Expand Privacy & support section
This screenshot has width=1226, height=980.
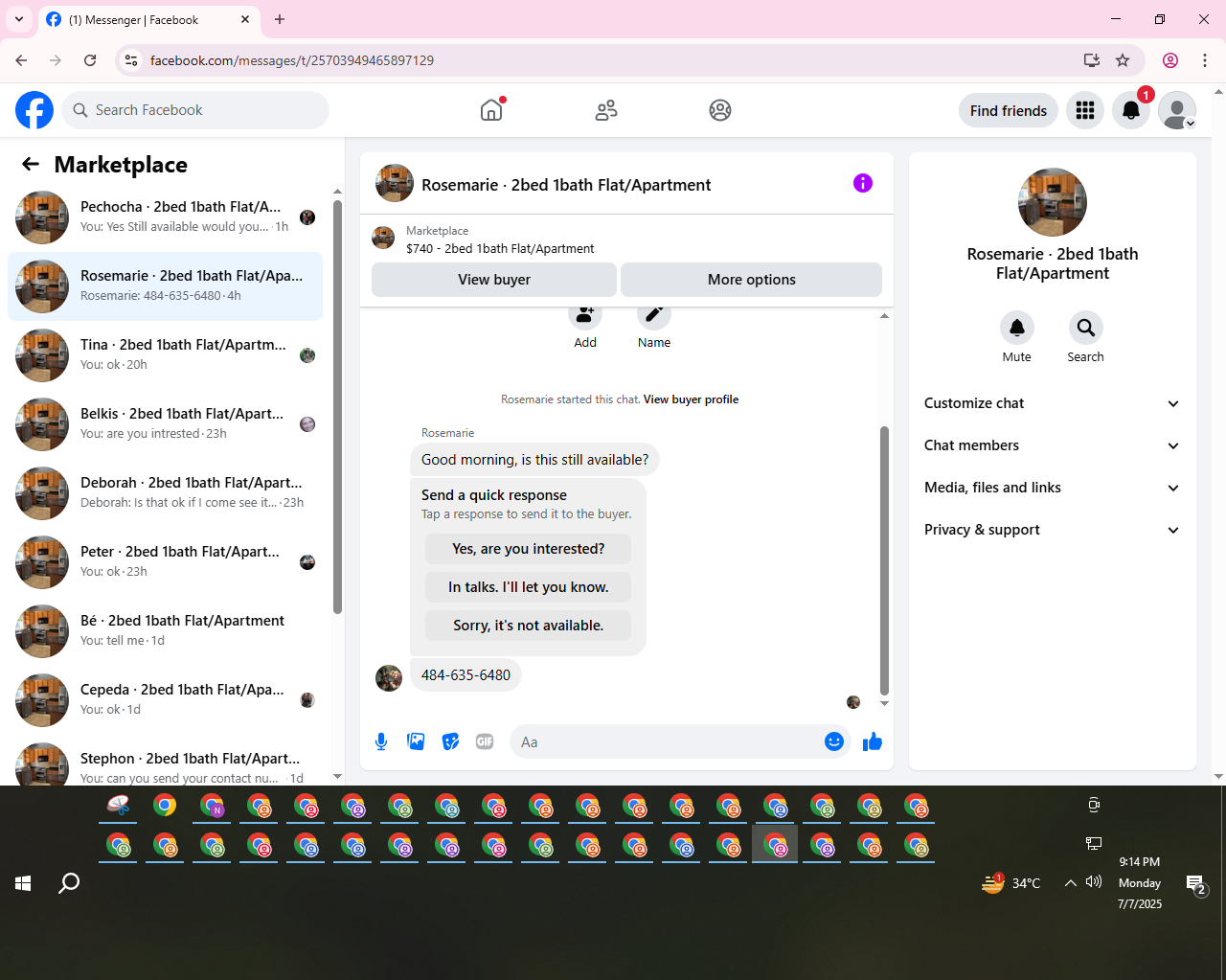tap(1052, 530)
